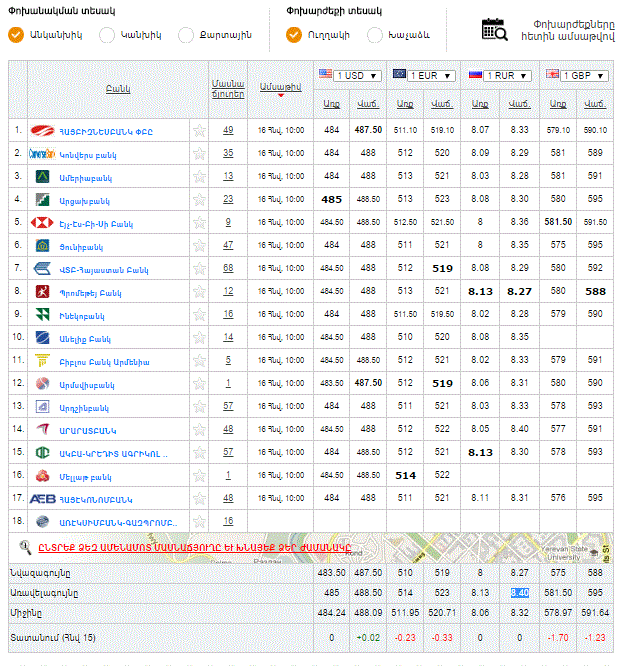Favorite Converse Bank with the star icon
The width and height of the screenshot is (620, 666).
(199, 153)
